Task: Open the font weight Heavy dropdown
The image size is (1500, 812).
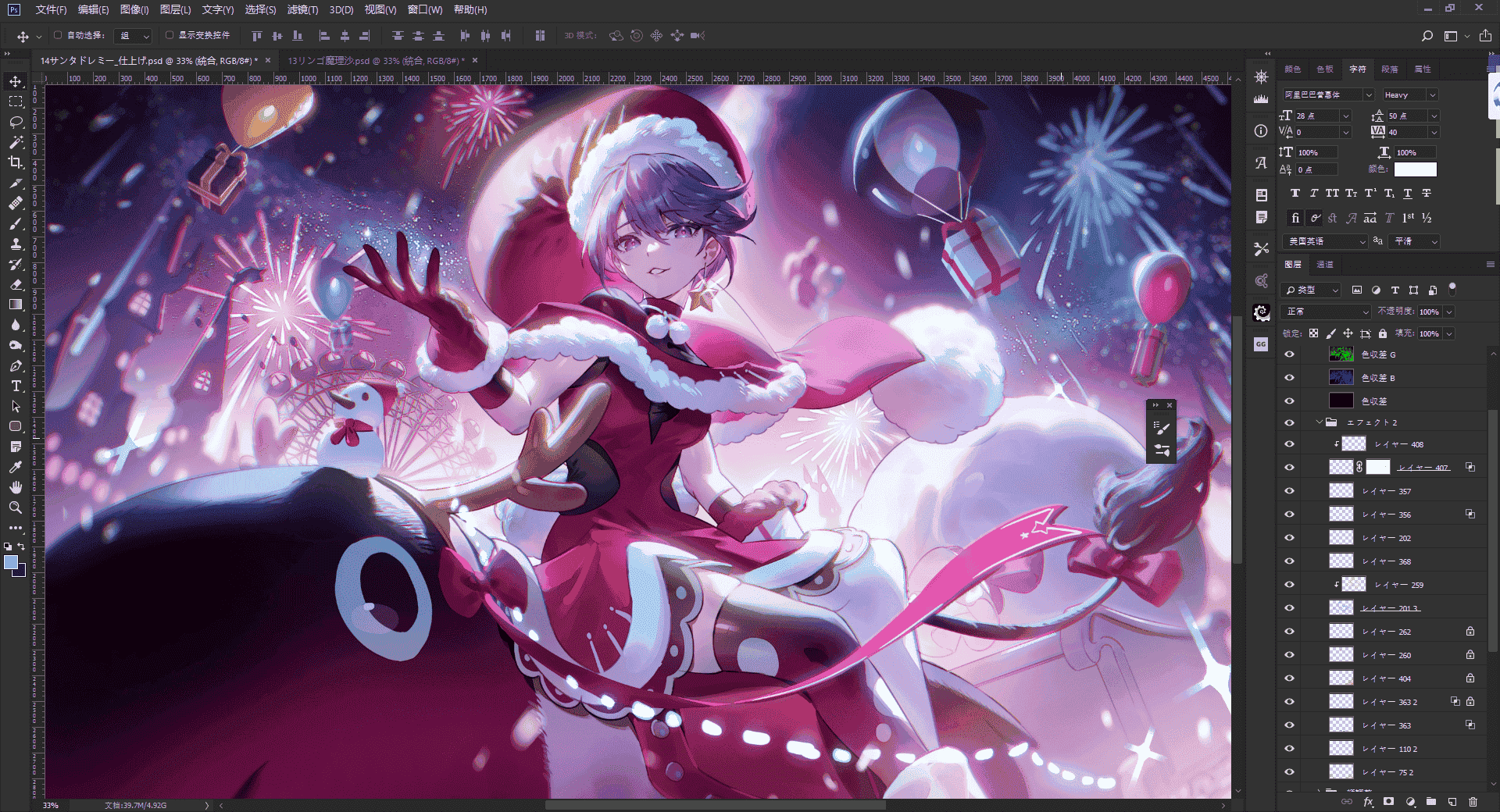Action: pyautogui.click(x=1409, y=94)
